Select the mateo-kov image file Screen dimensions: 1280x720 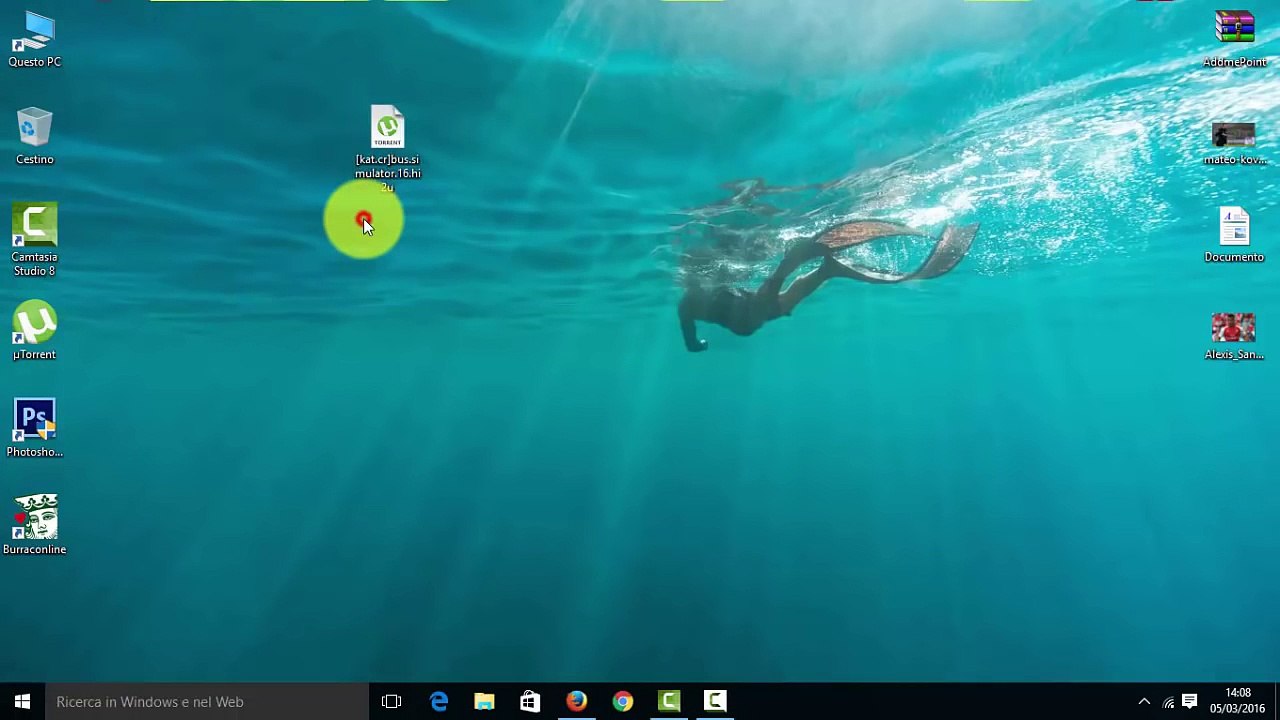[1234, 143]
